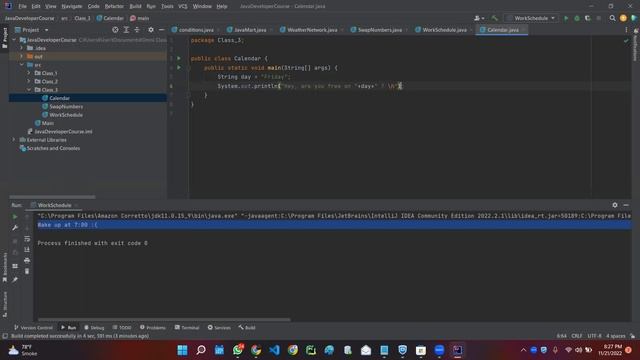The image size is (640, 360).
Task: Click run gutter arrow beside class Calendar
Action: point(179,58)
